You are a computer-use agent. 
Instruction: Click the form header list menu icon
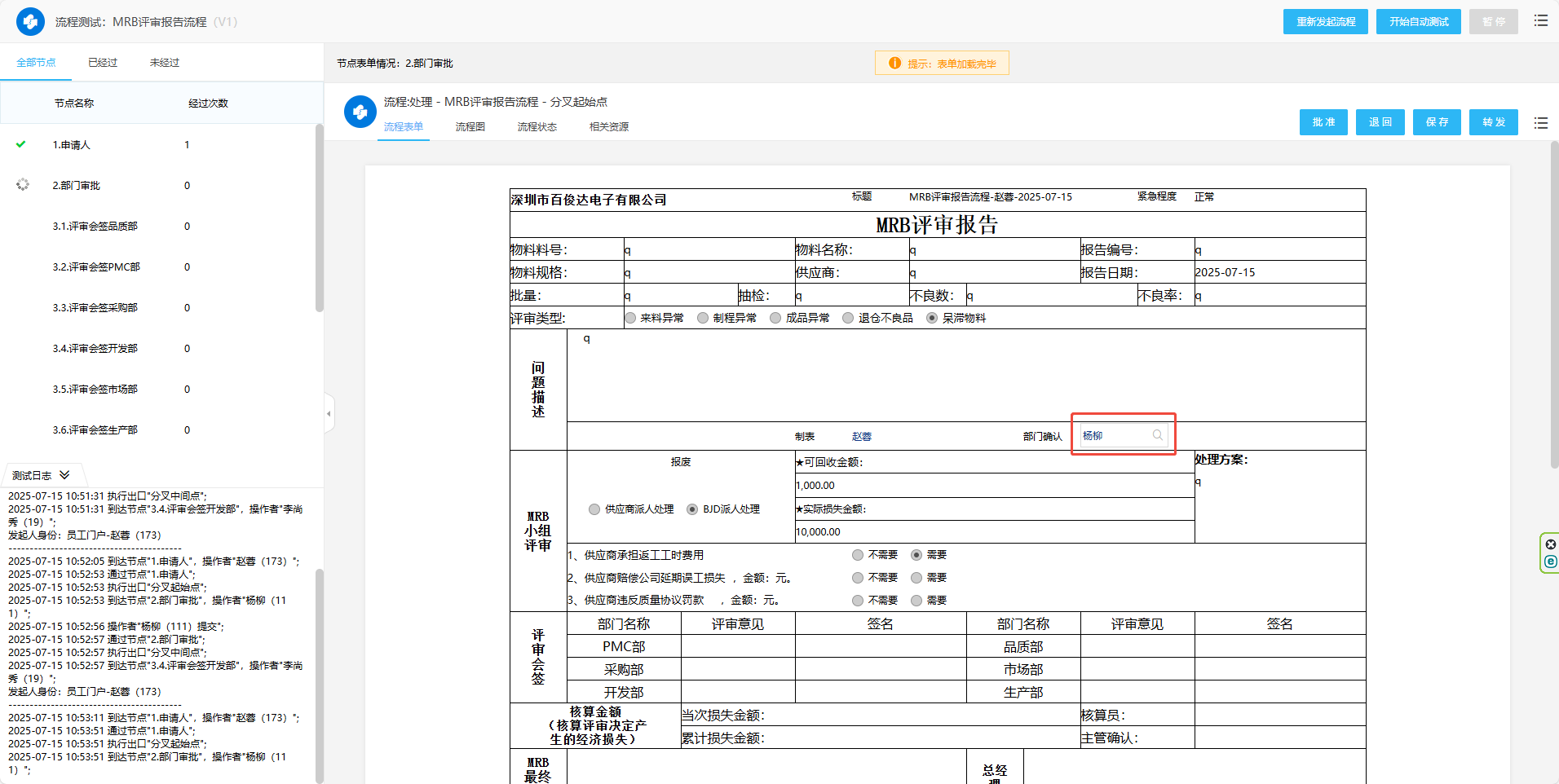click(x=1540, y=123)
